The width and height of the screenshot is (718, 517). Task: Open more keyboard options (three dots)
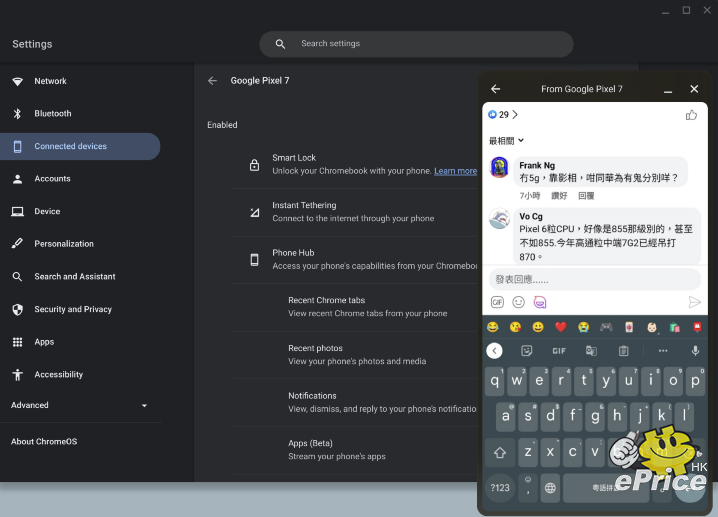[663, 351]
